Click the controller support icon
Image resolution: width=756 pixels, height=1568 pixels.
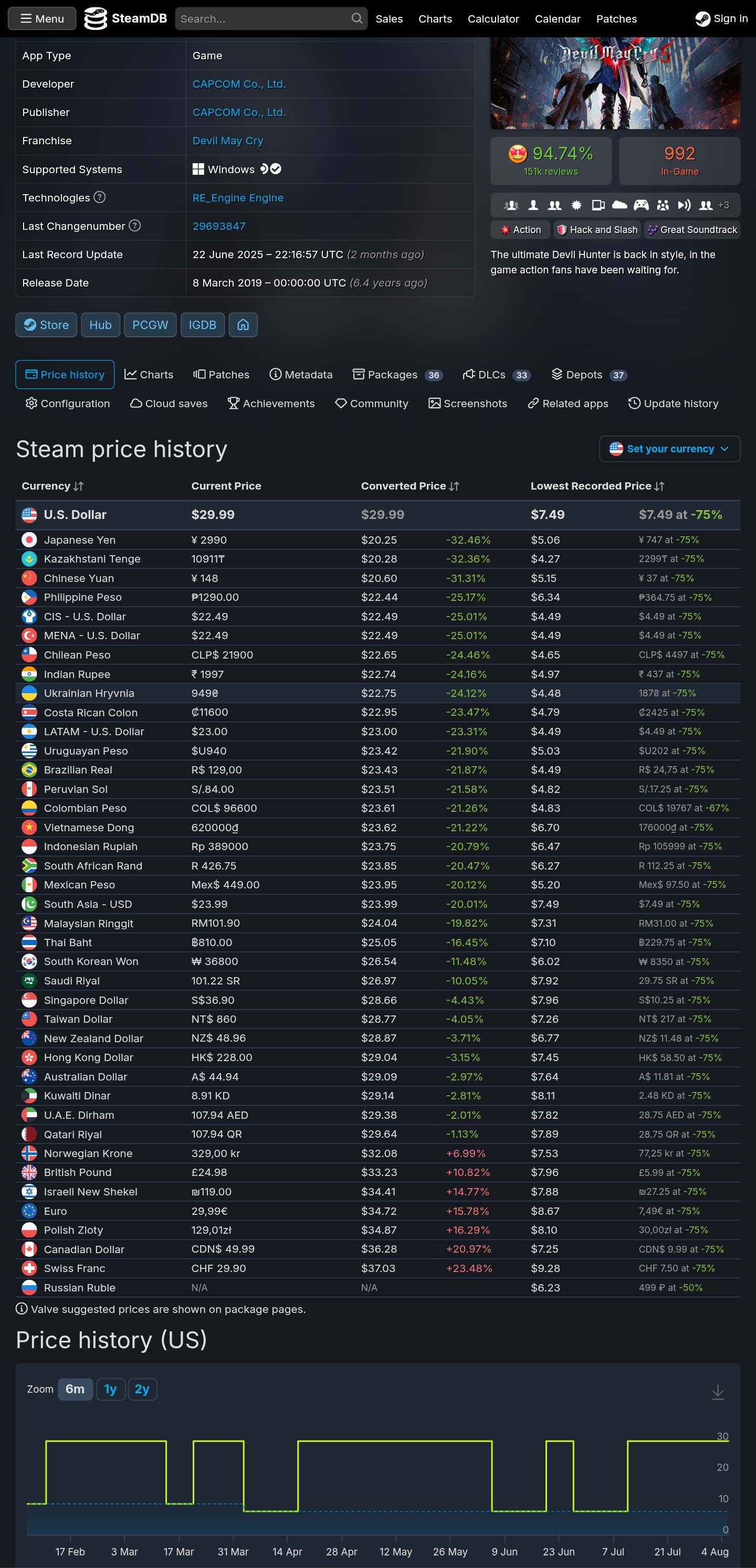(641, 205)
